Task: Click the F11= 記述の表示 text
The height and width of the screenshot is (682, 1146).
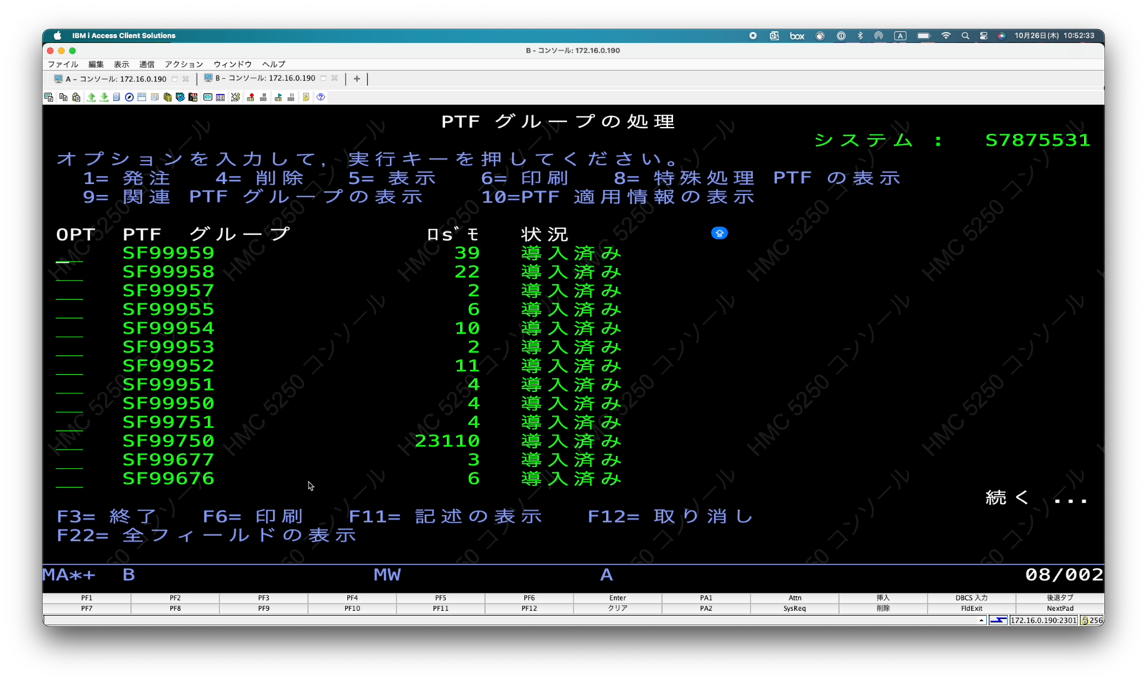Action: [445, 516]
